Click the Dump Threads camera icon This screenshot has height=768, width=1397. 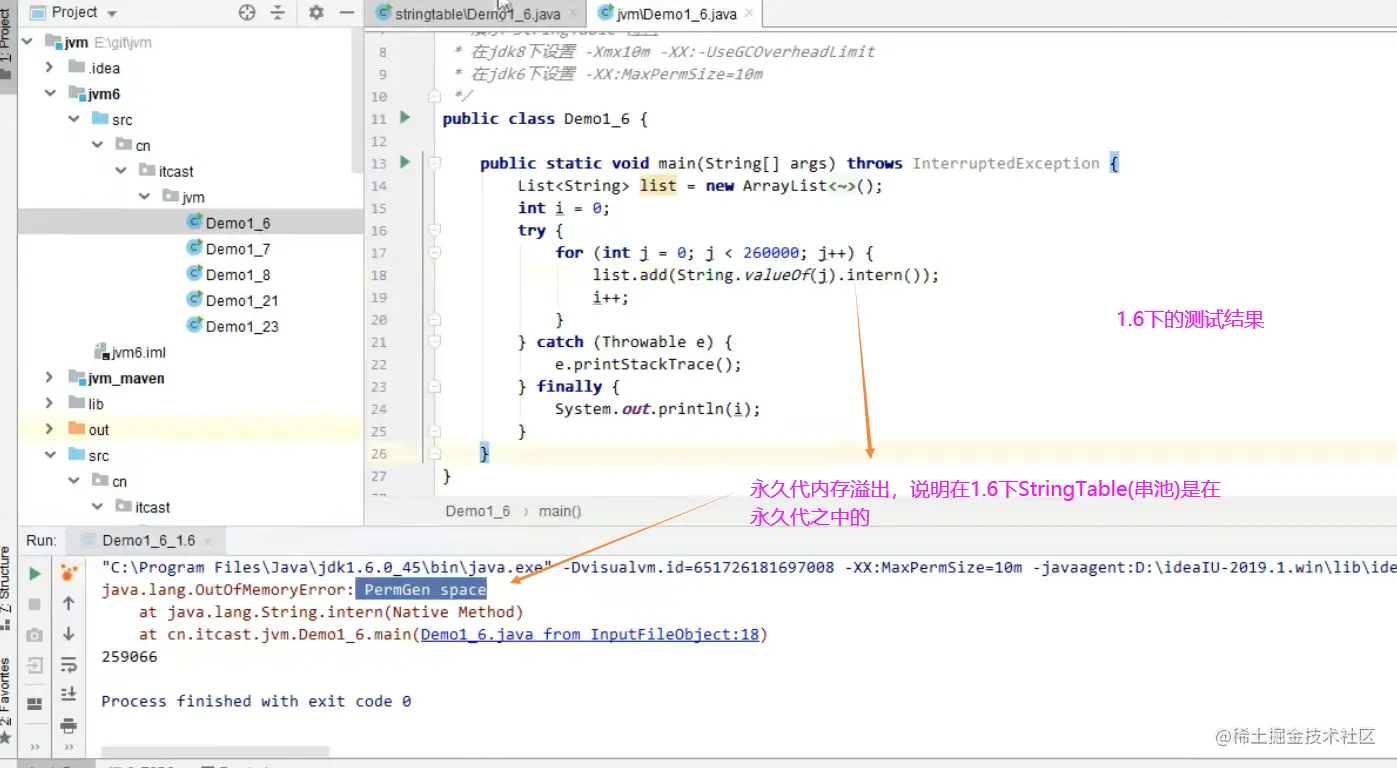(35, 634)
